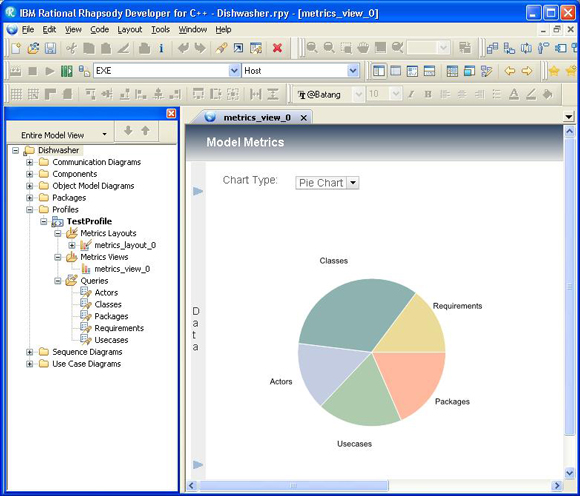
Task: Click the yellow back arrow icon
Action: pyautogui.click(x=510, y=71)
